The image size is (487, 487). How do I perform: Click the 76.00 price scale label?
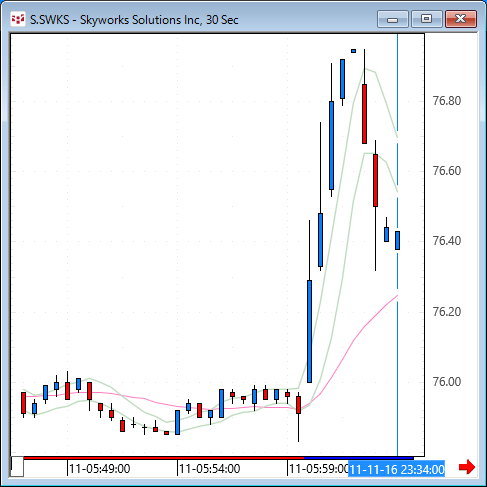(x=447, y=382)
